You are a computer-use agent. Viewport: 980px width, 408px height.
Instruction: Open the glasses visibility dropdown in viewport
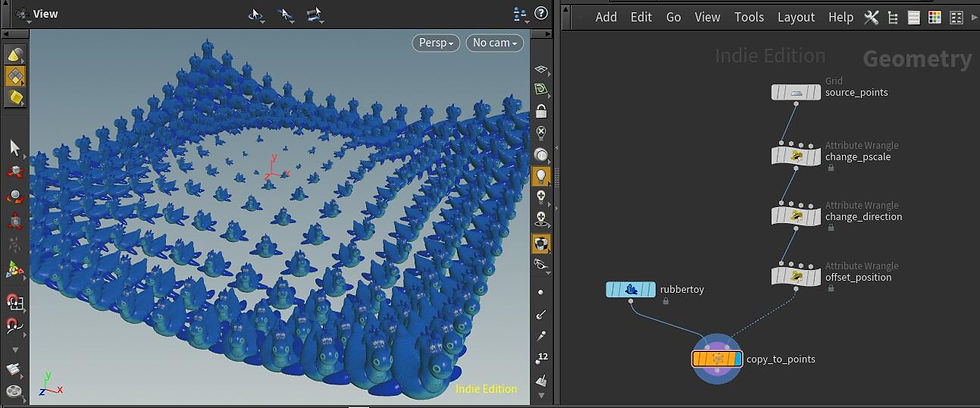pos(541,266)
